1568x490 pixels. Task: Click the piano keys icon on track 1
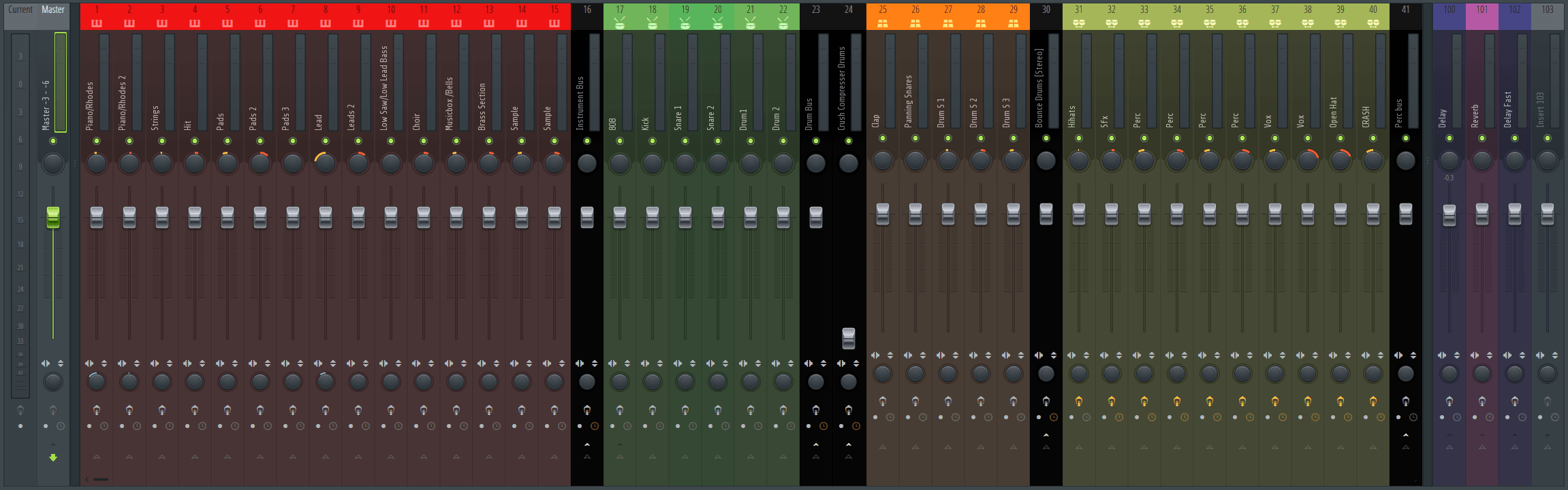coord(96,23)
